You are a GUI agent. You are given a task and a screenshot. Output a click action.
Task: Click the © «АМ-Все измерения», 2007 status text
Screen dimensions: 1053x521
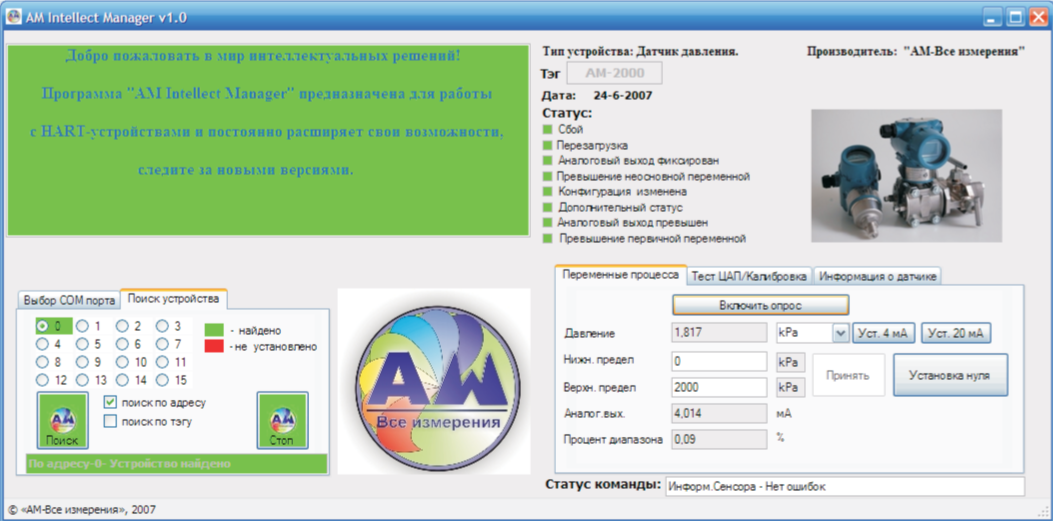click(x=81, y=510)
